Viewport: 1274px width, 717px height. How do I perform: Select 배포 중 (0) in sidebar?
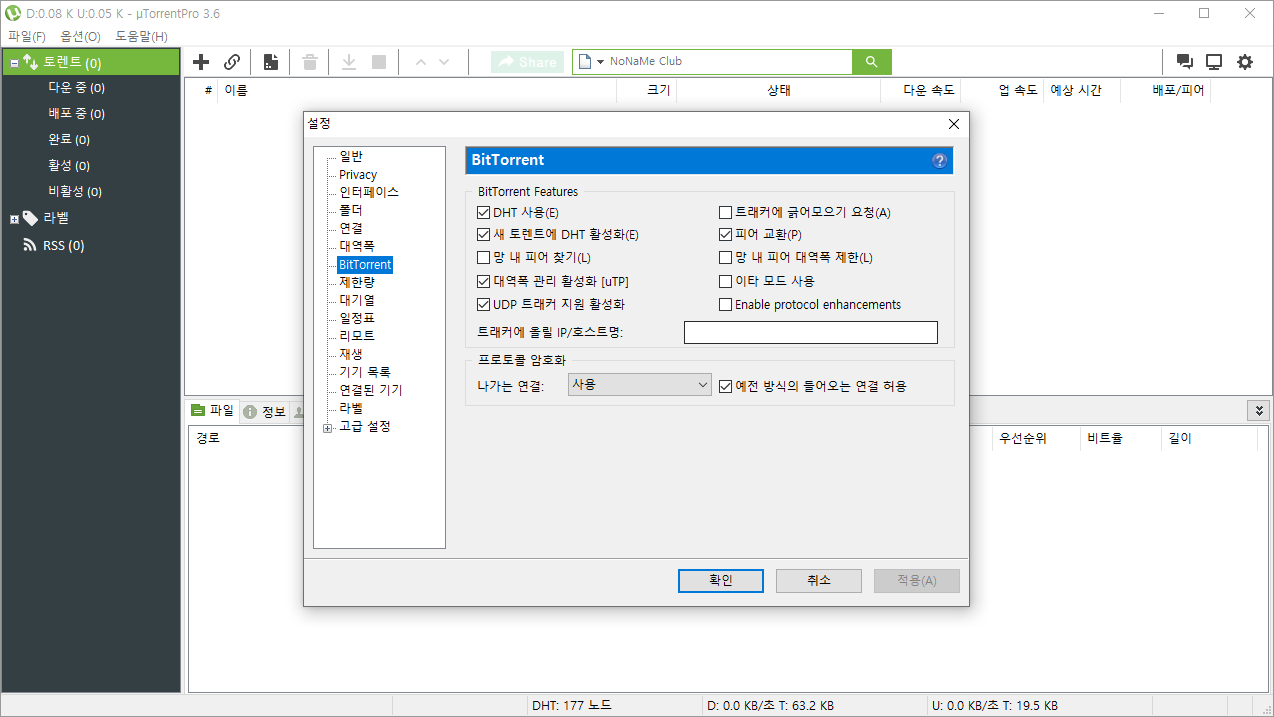tap(76, 114)
